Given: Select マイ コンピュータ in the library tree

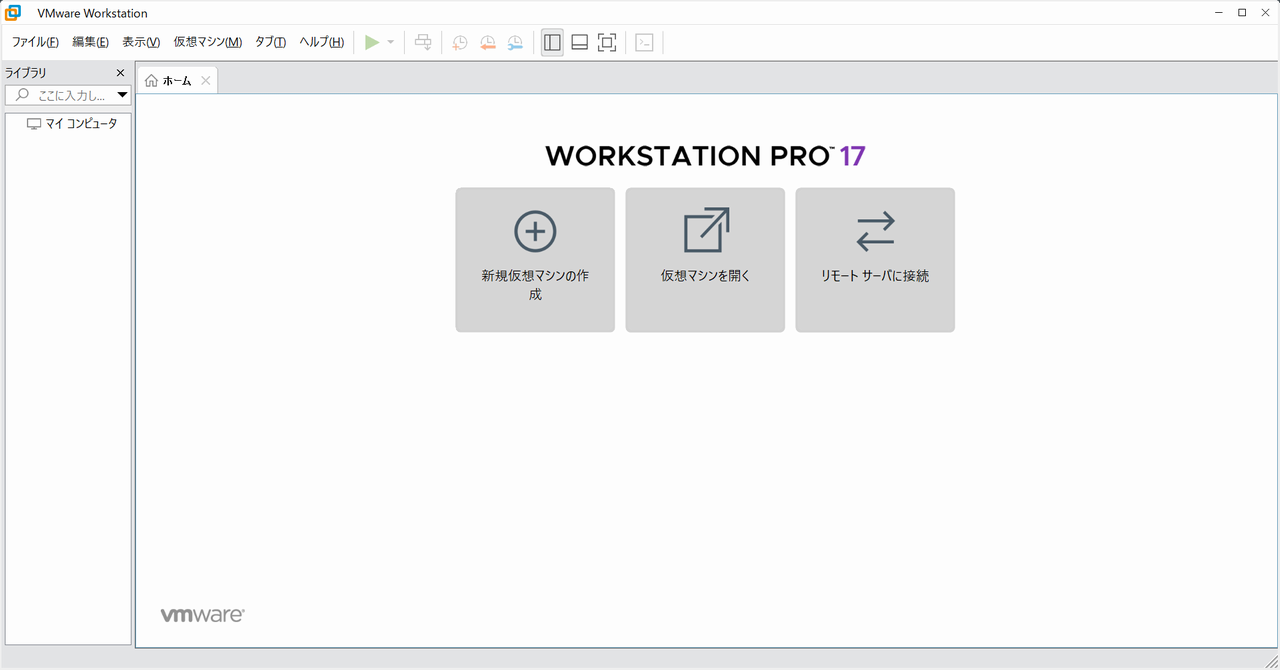Looking at the screenshot, I should pos(80,124).
